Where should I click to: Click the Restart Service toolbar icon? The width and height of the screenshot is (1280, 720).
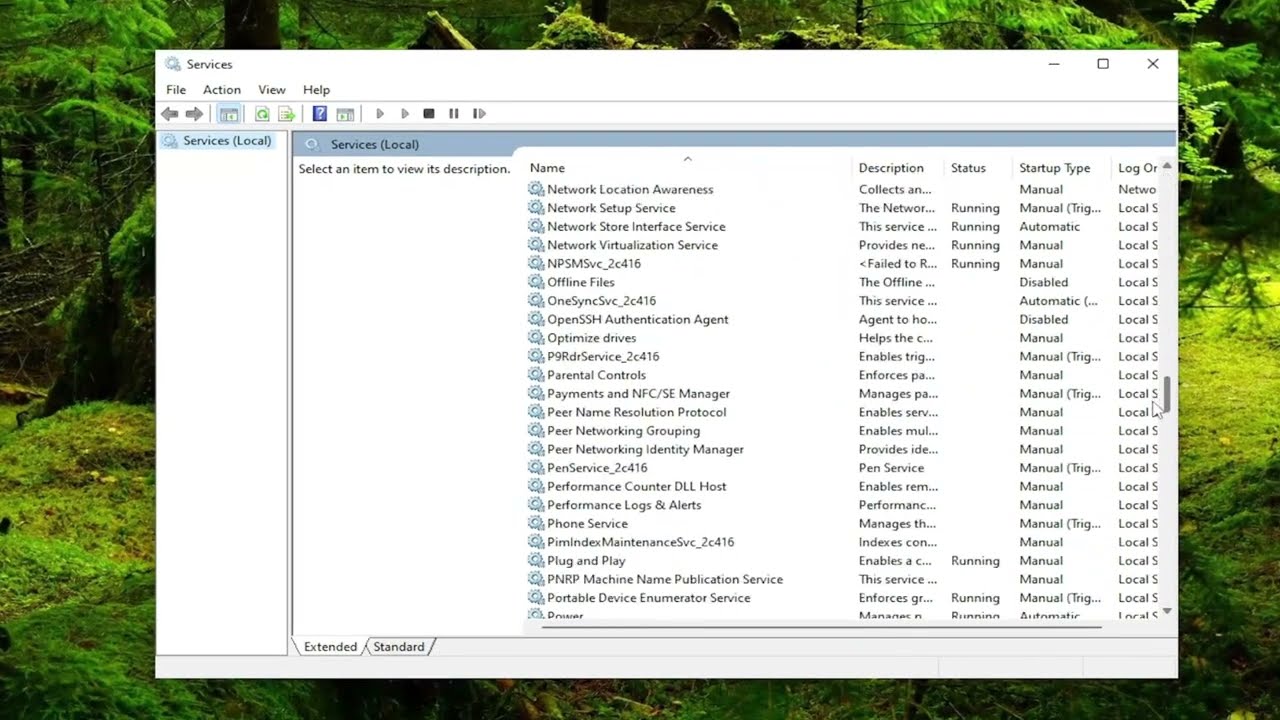[479, 114]
